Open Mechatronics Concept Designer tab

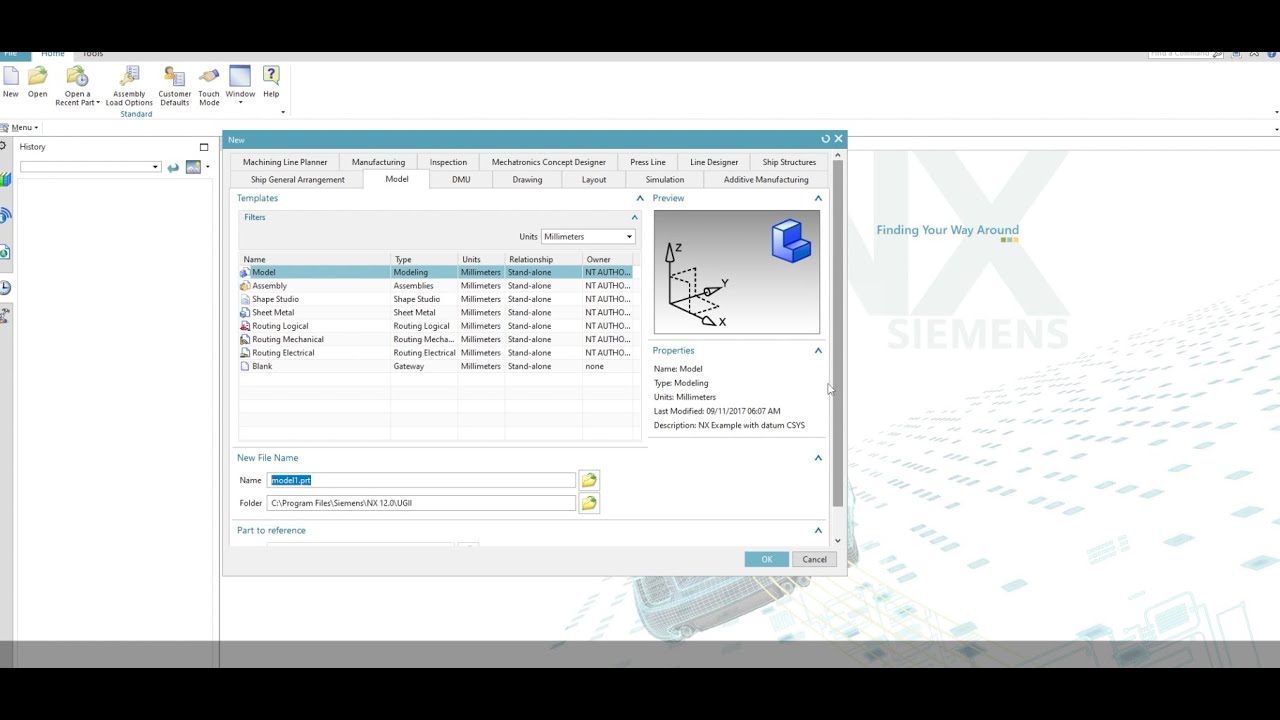click(548, 162)
